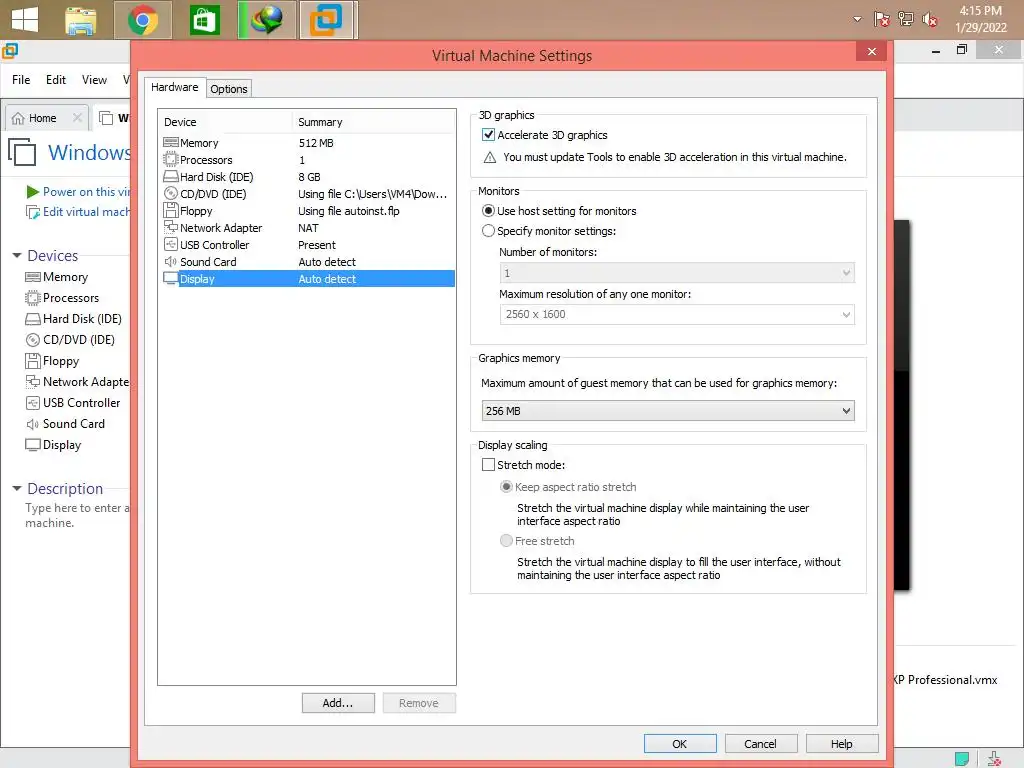
Task: Click the Display monitor icon in the dialog list
Action: (170, 278)
